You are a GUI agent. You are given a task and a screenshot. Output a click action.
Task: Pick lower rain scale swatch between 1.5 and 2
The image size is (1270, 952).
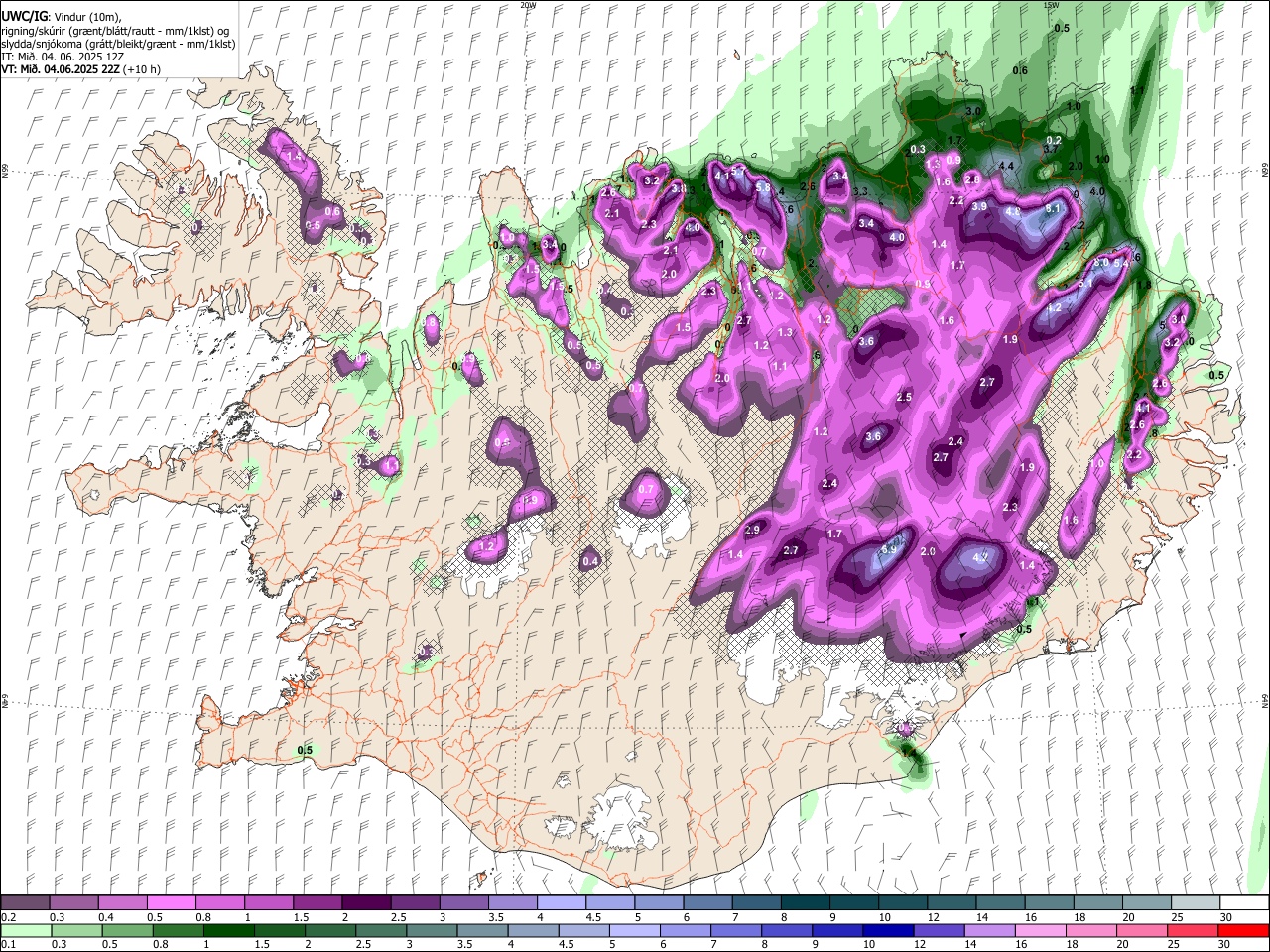pyautogui.click(x=281, y=930)
